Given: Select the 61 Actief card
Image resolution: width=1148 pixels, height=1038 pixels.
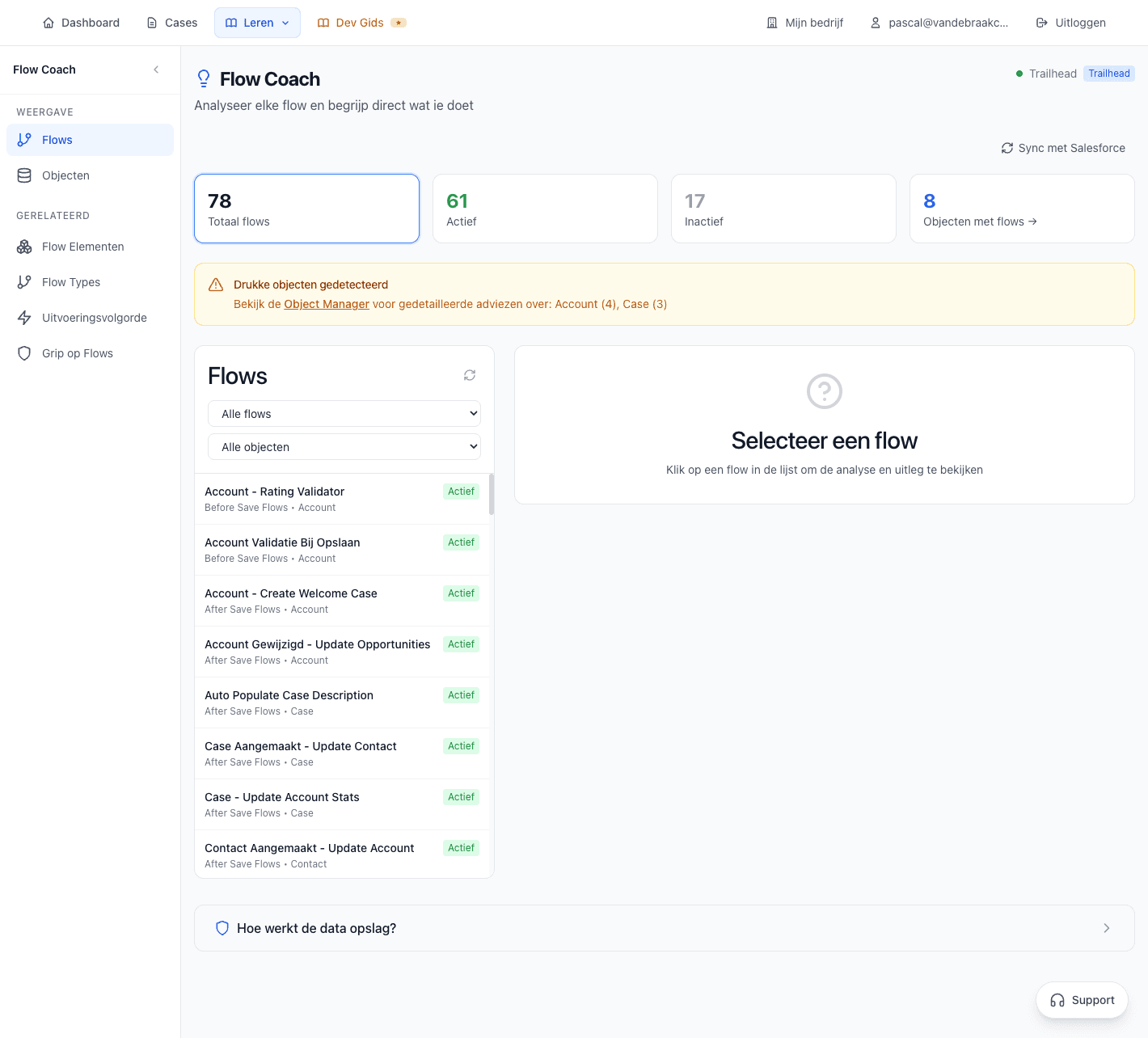Looking at the screenshot, I should pyautogui.click(x=545, y=209).
